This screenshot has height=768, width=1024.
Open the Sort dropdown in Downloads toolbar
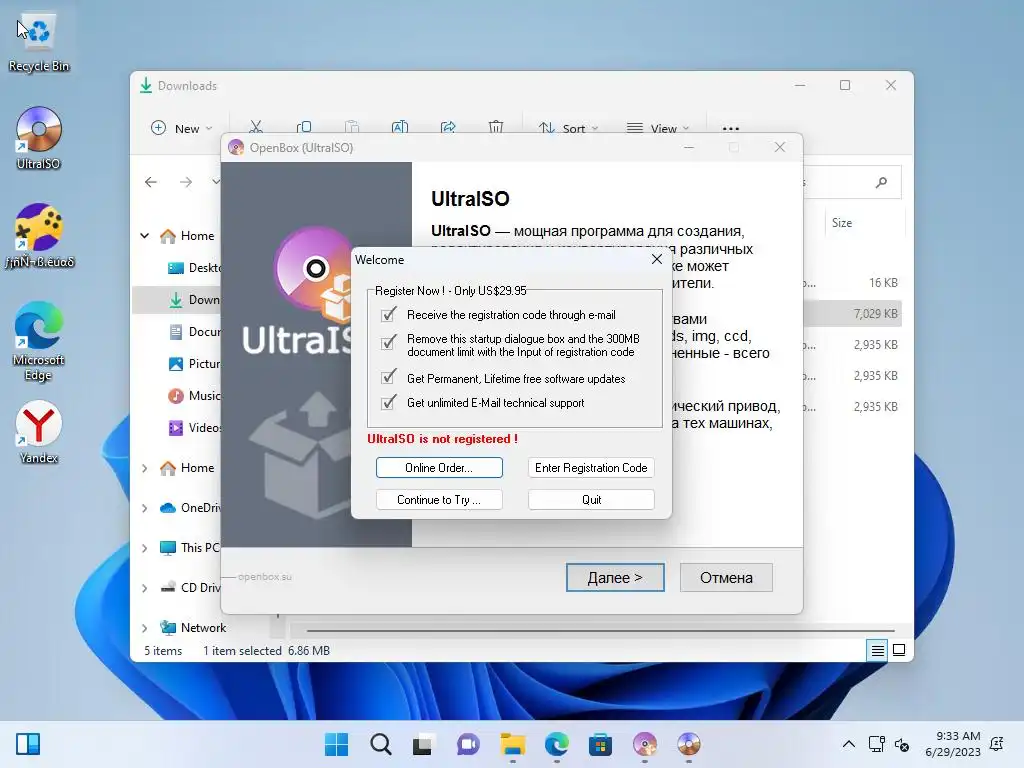[x=568, y=128]
